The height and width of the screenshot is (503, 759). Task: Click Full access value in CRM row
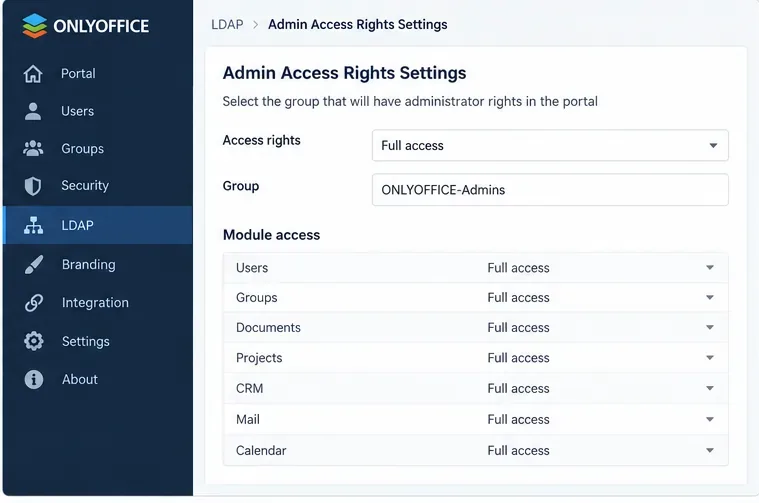518,388
